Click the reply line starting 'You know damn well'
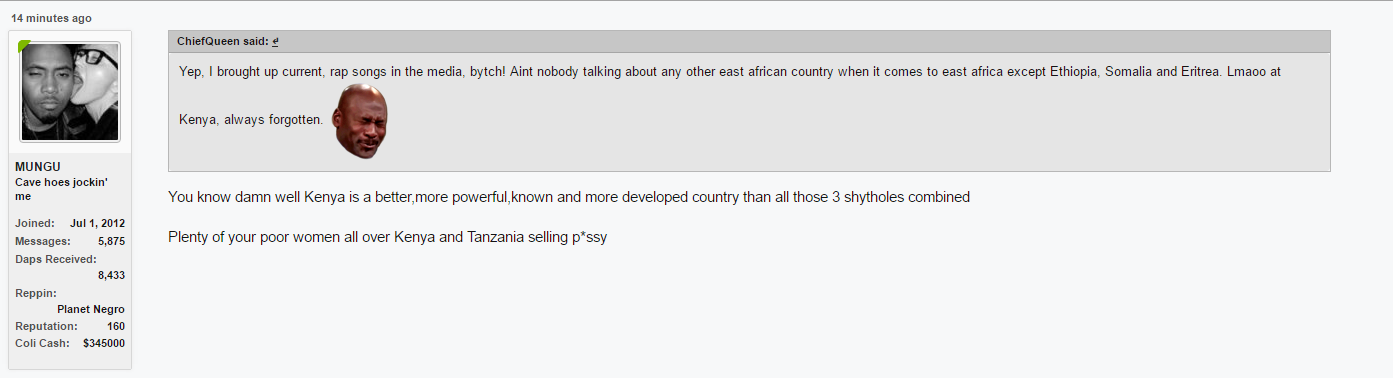Viewport: 1393px width, 378px height. coord(569,197)
